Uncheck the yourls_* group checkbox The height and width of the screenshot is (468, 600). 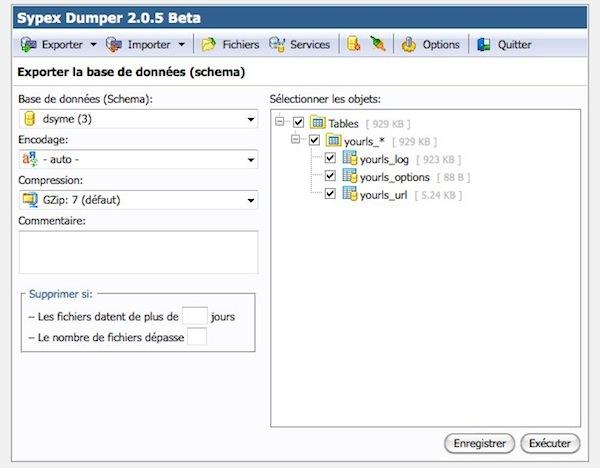pos(314,140)
